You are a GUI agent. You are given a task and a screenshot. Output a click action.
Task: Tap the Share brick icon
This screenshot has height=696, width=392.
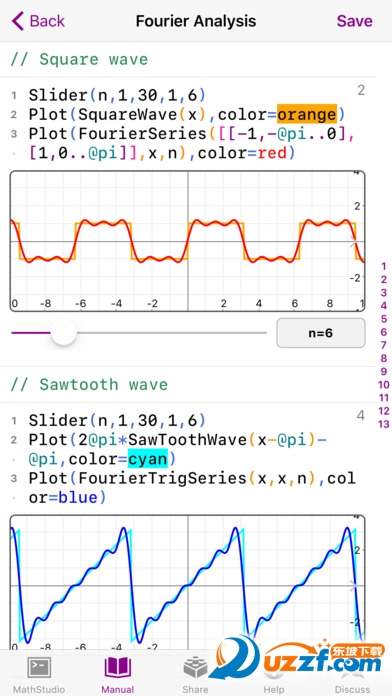[x=195, y=667]
